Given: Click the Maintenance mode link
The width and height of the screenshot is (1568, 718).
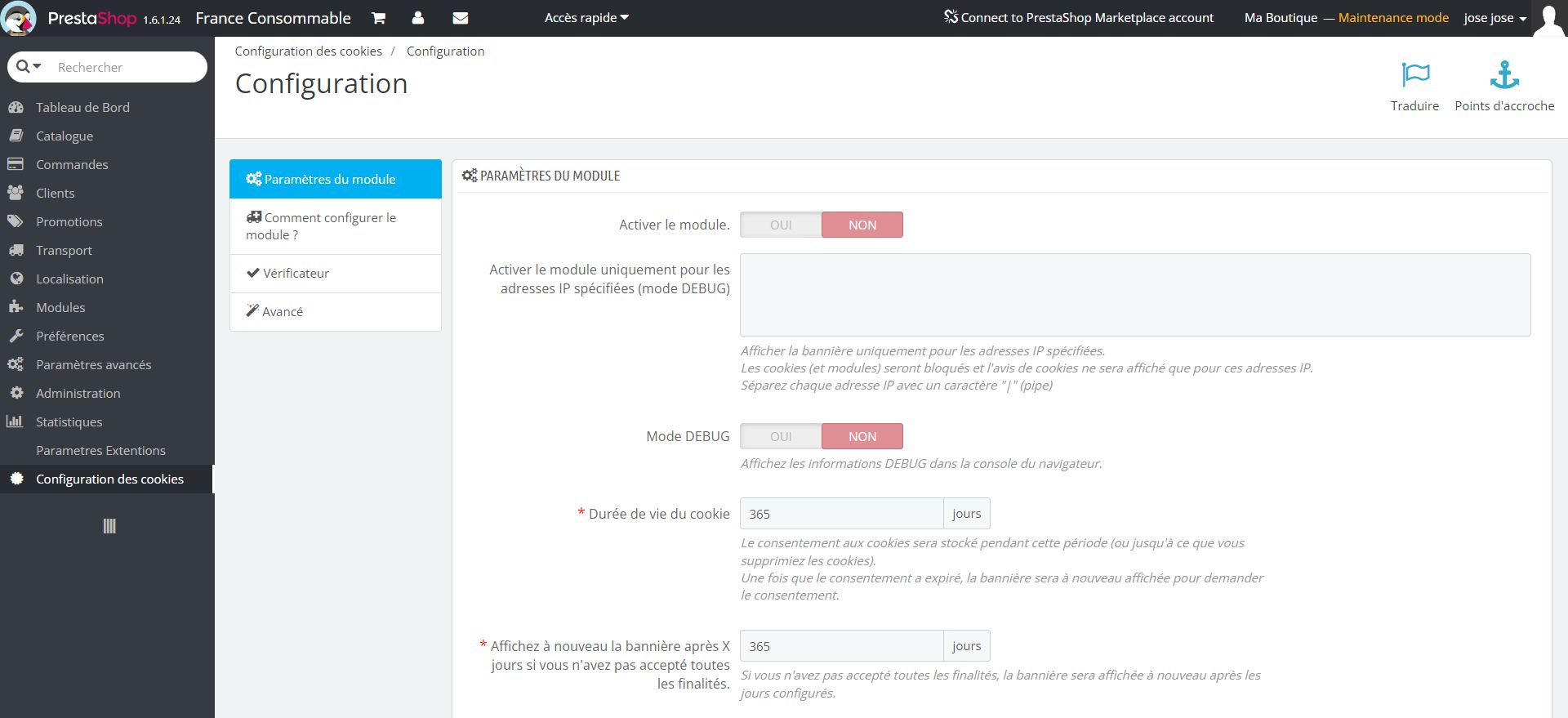Looking at the screenshot, I should [x=1393, y=18].
